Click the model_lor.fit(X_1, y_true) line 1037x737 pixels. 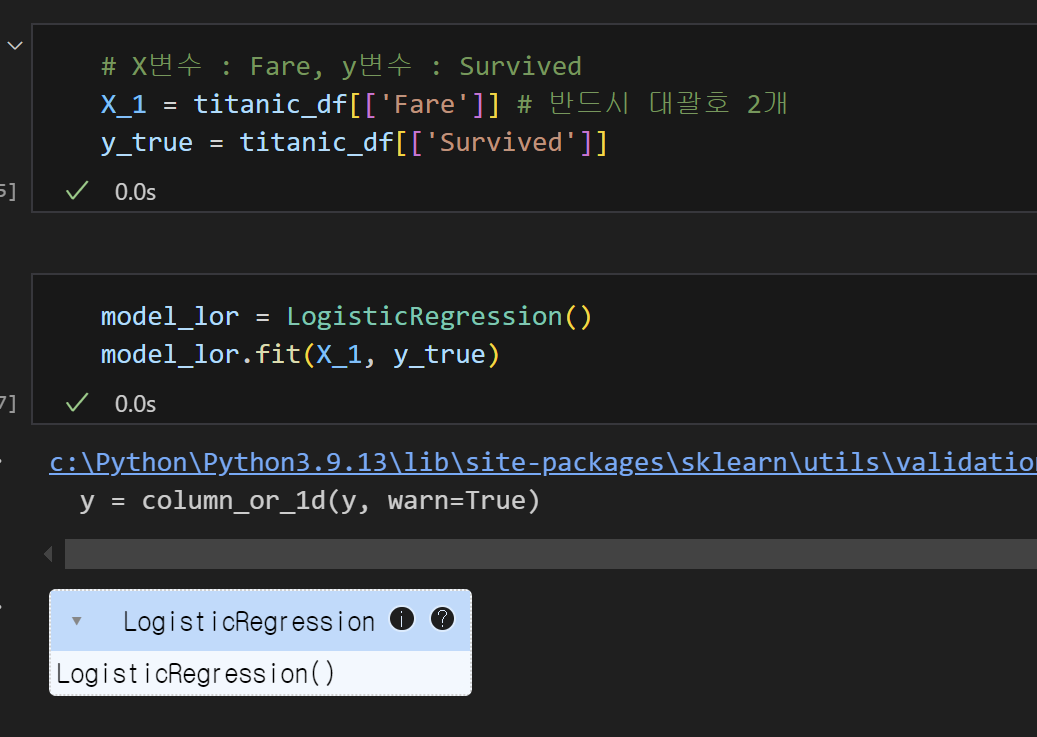pyautogui.click(x=300, y=355)
